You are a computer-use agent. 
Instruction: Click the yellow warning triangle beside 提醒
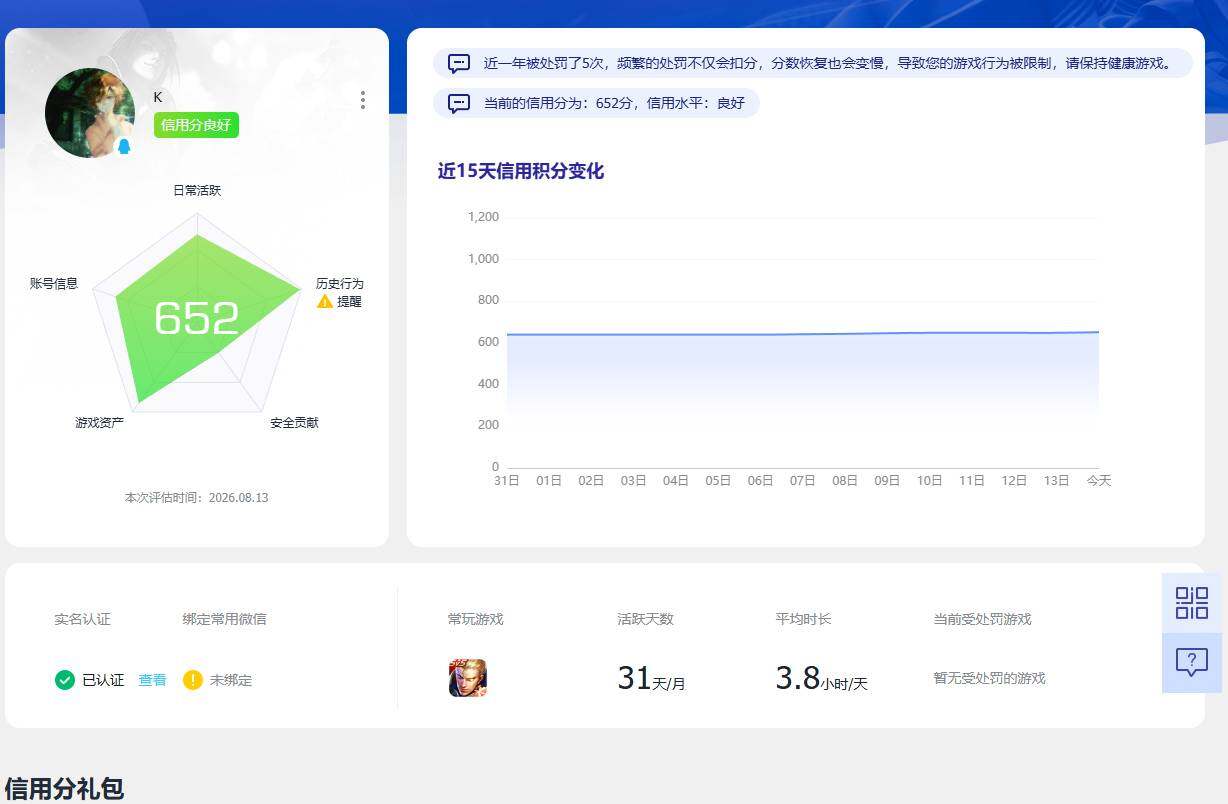click(x=325, y=301)
